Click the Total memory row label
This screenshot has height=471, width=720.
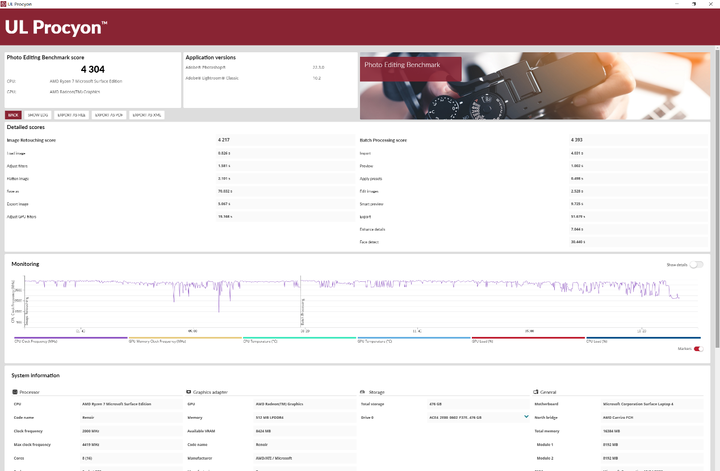point(547,431)
